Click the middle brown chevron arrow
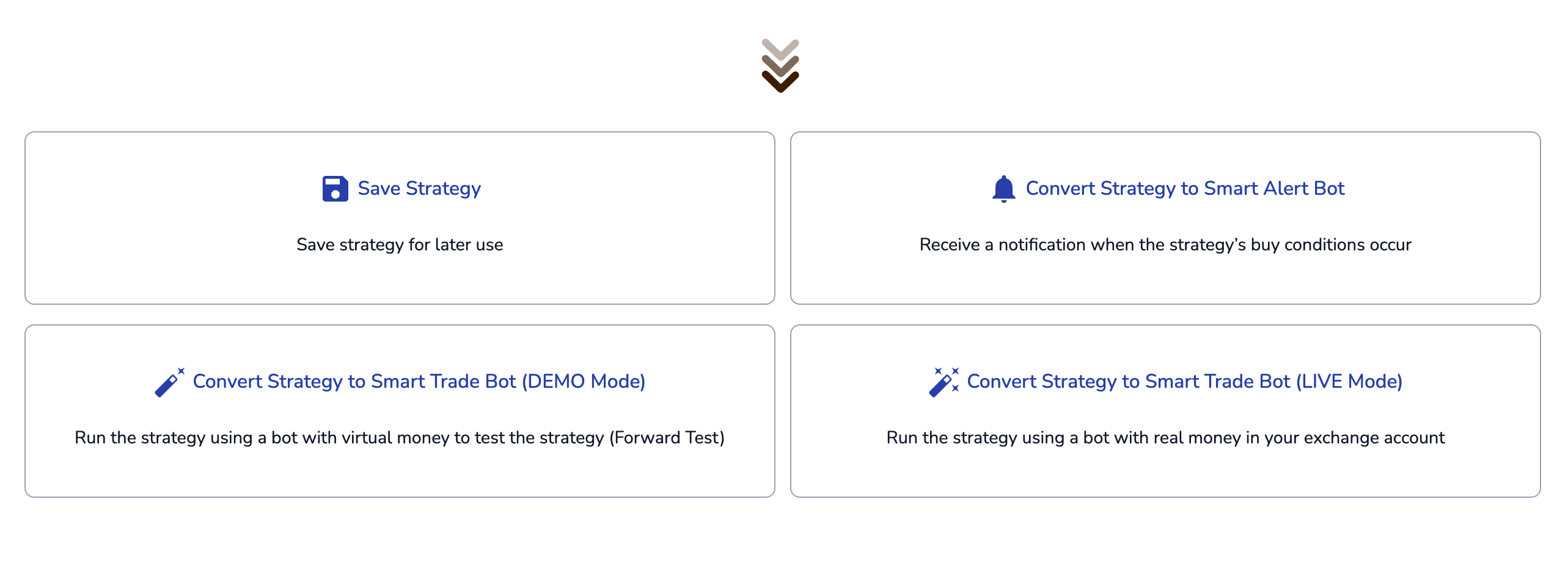This screenshot has width=1568, height=579. (x=780, y=66)
